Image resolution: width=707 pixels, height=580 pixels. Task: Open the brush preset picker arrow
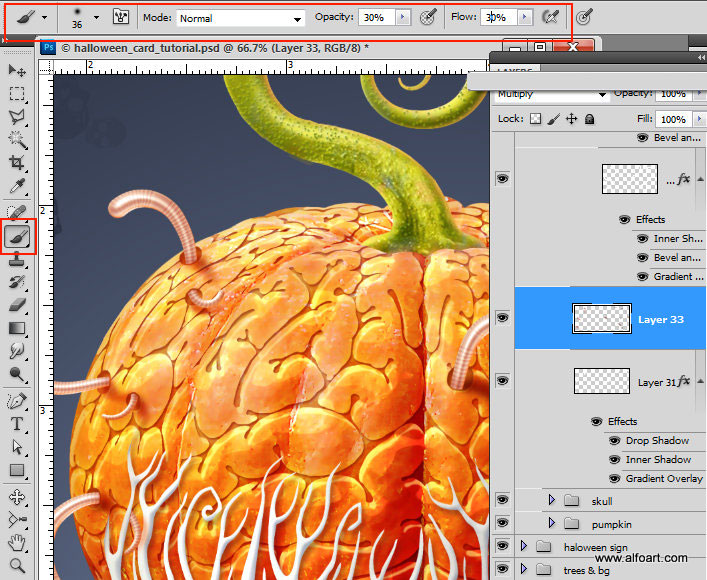click(96, 18)
